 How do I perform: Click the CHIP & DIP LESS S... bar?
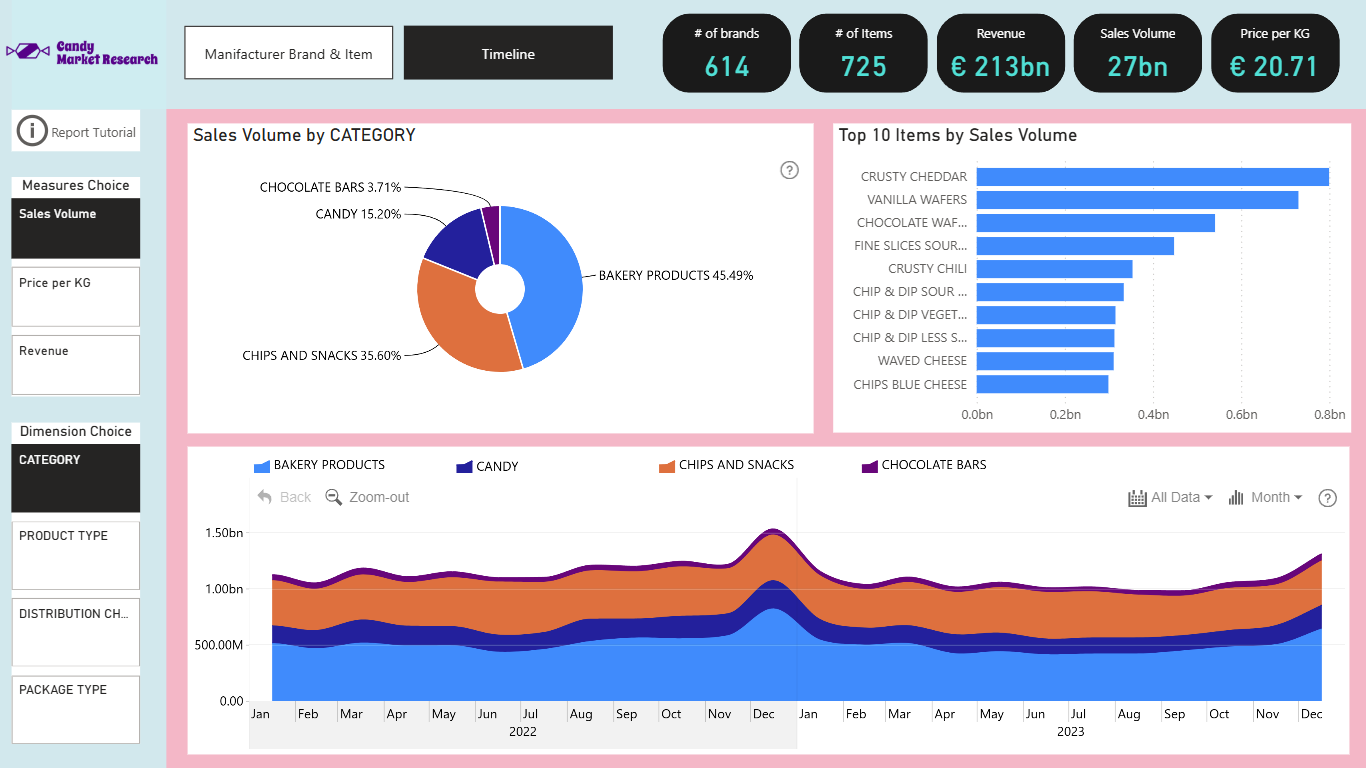click(1045, 338)
